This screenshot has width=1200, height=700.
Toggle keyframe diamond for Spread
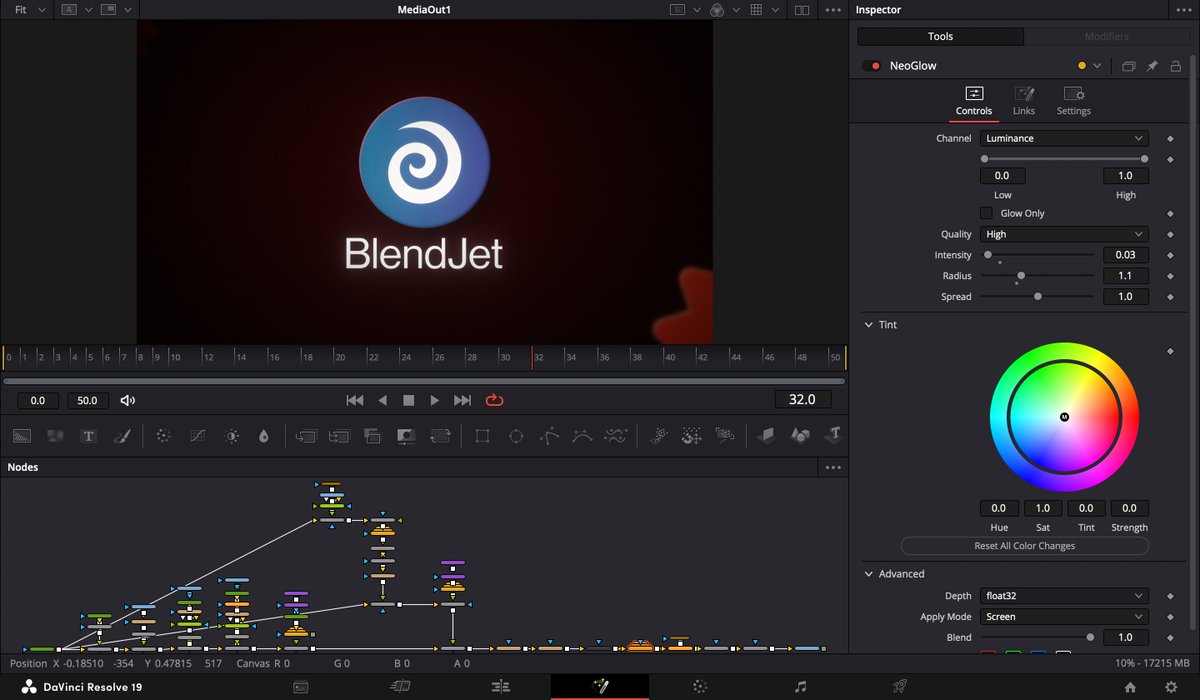[x=1170, y=296]
